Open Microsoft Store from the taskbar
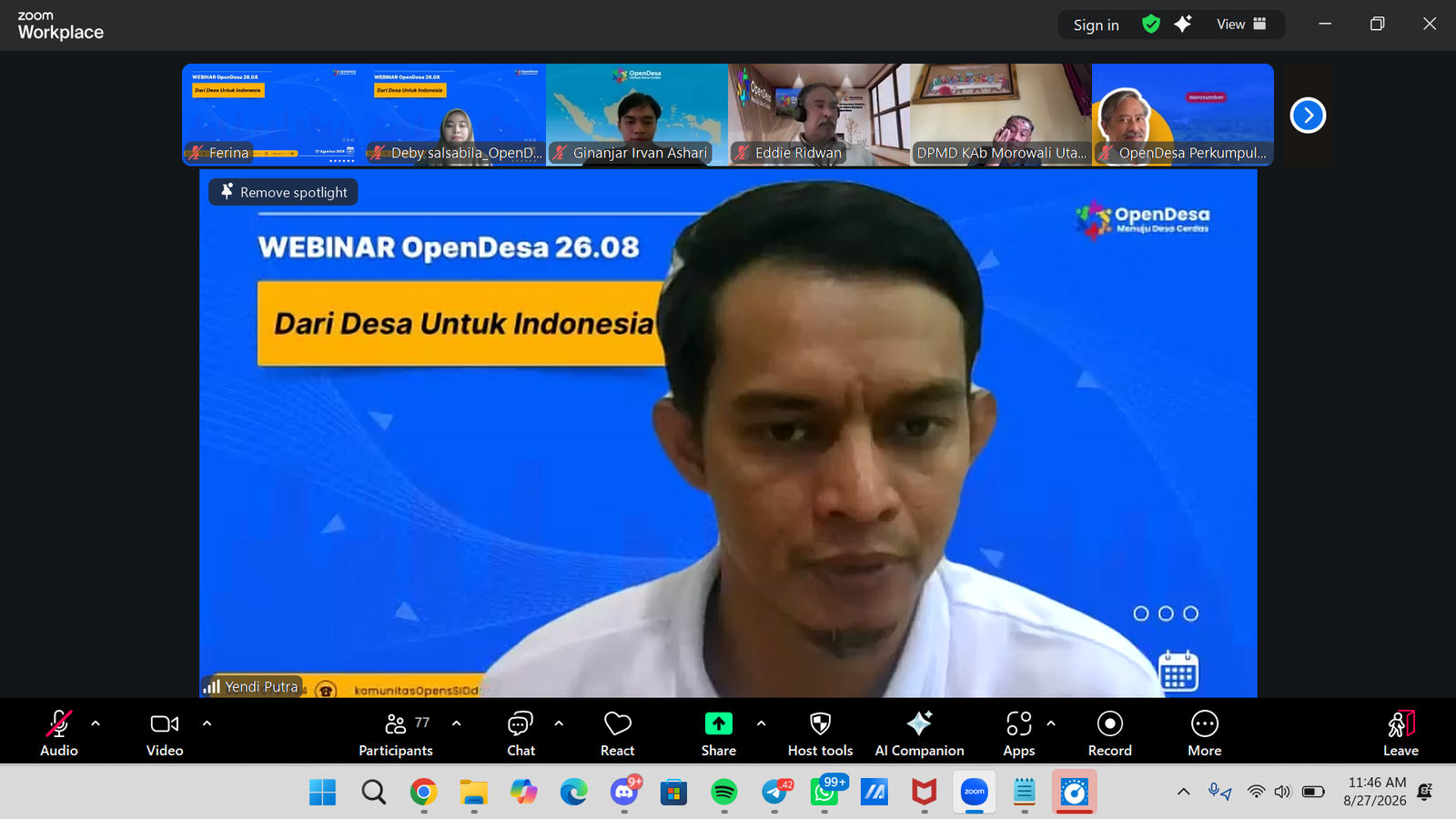This screenshot has width=1456, height=819. (x=673, y=793)
